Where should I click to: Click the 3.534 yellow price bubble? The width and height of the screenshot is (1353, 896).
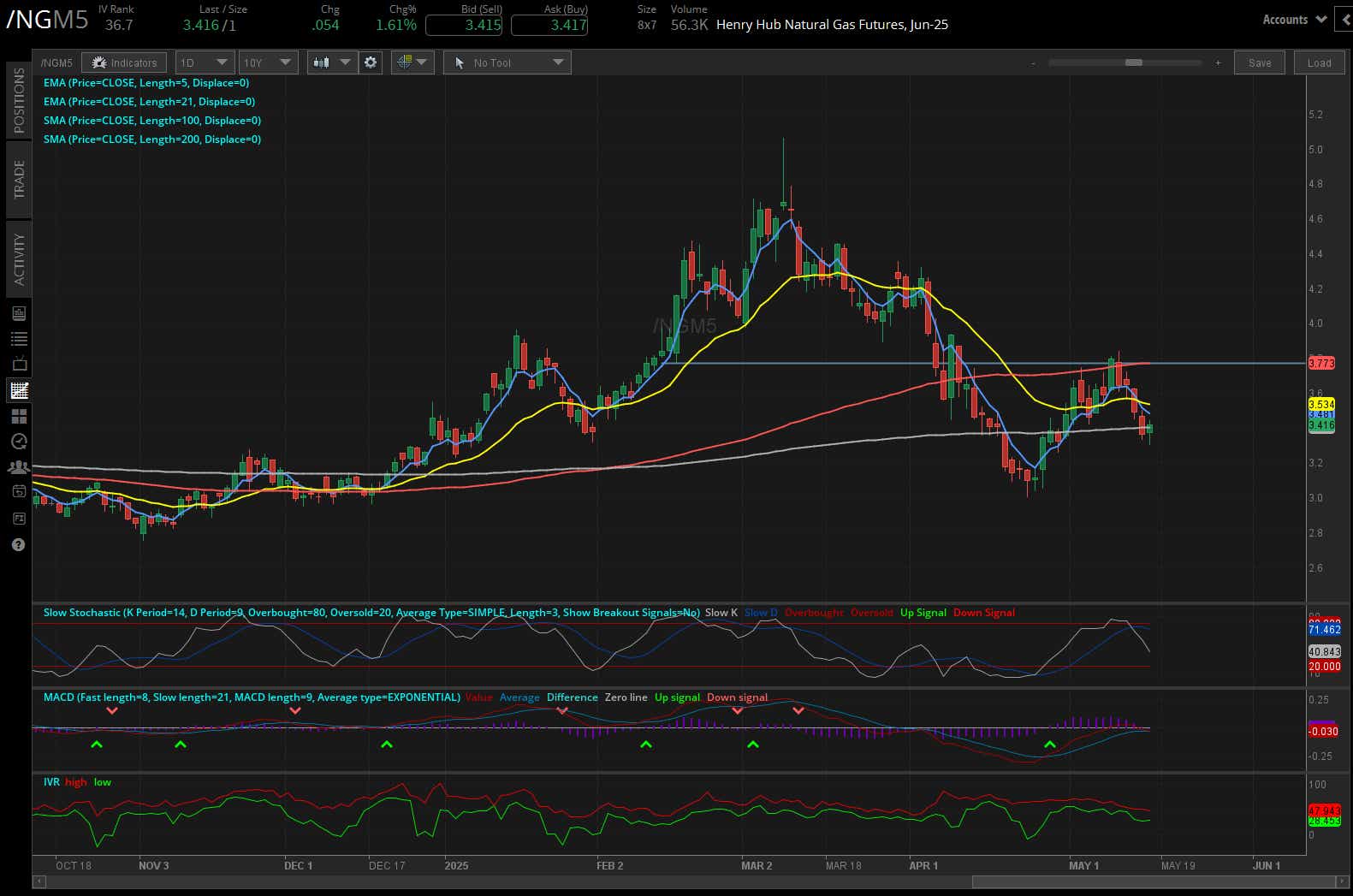pos(1321,404)
